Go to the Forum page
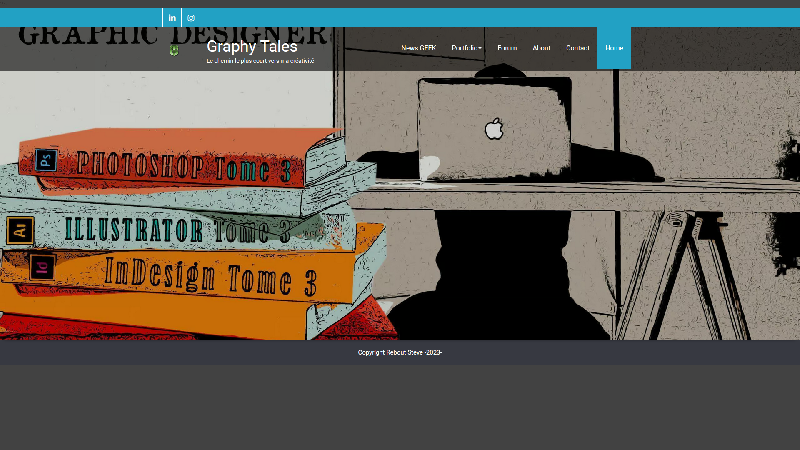The height and width of the screenshot is (450, 800). pos(507,48)
